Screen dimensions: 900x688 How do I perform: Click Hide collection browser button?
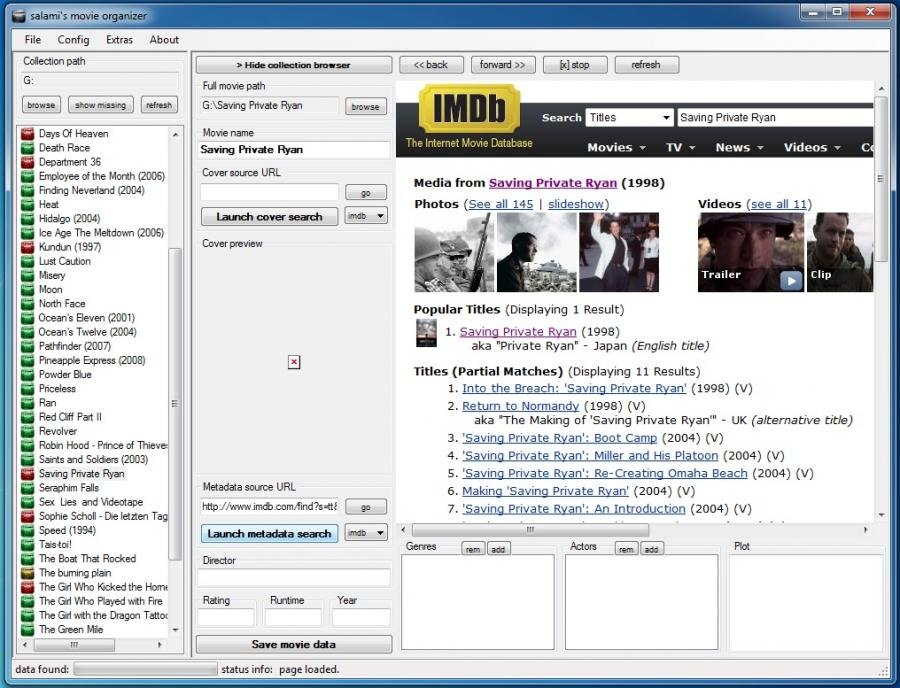[x=294, y=65]
